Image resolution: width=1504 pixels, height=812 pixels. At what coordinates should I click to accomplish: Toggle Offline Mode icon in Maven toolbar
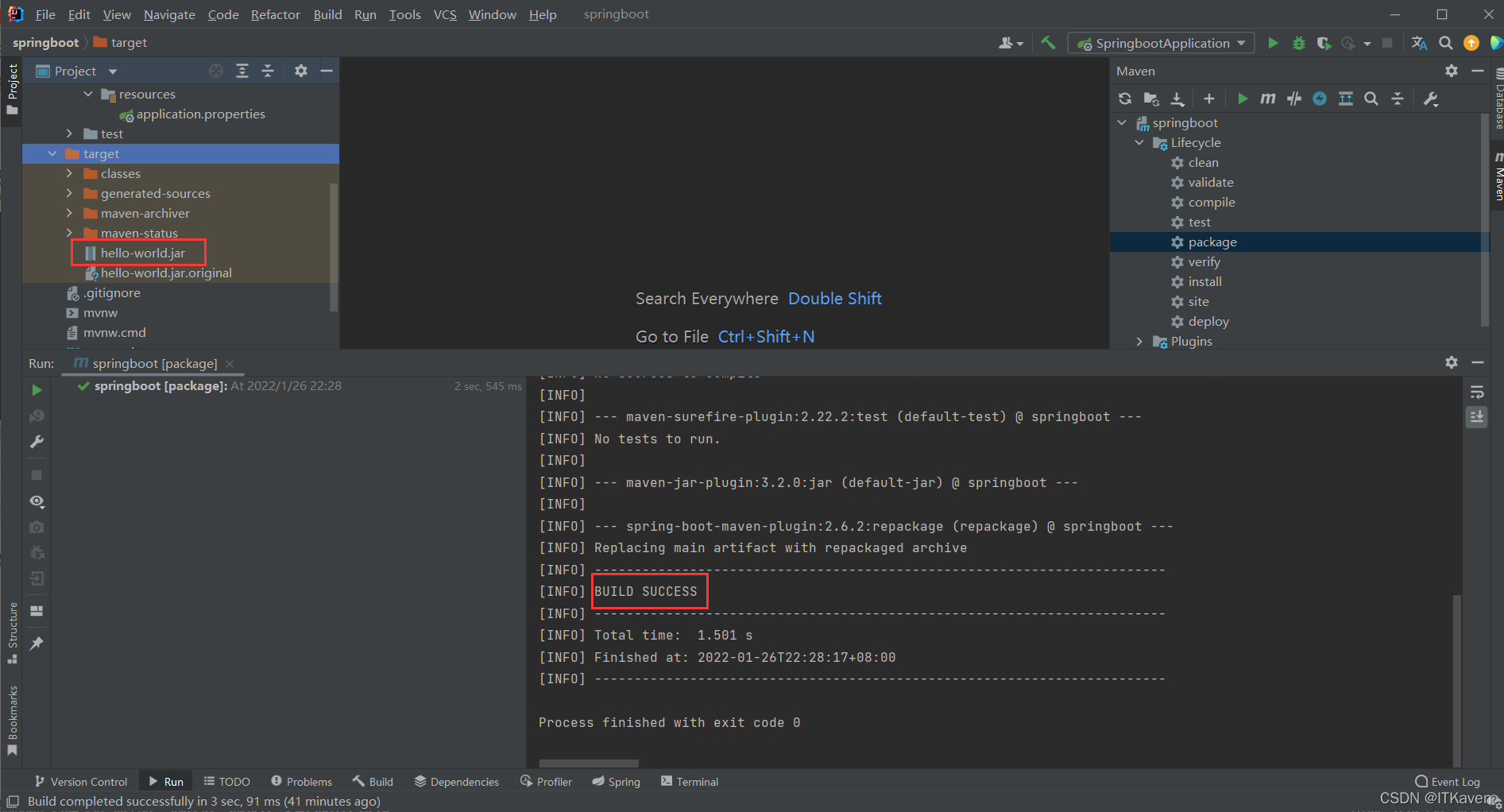(1294, 99)
